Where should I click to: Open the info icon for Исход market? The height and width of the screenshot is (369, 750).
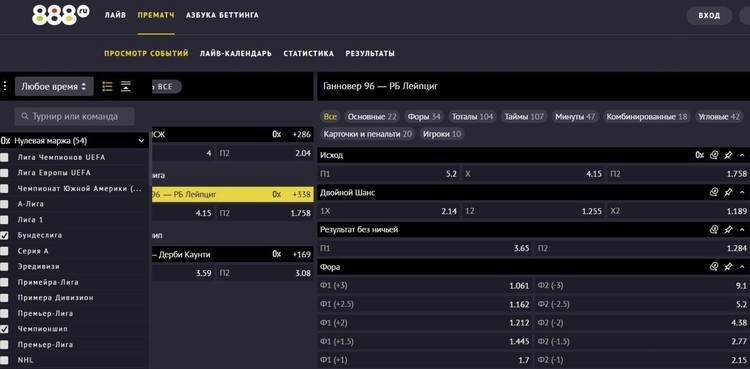tap(714, 155)
